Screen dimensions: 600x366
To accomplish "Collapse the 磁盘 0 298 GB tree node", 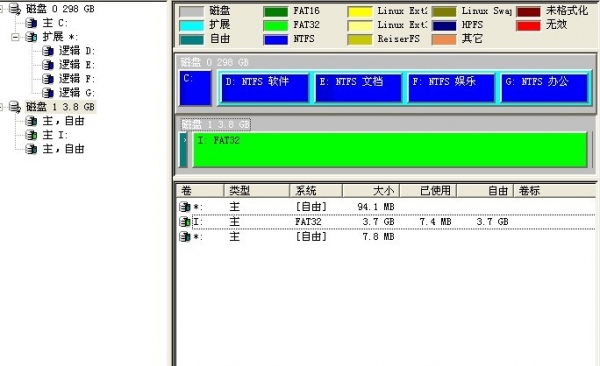I will click(1, 9).
